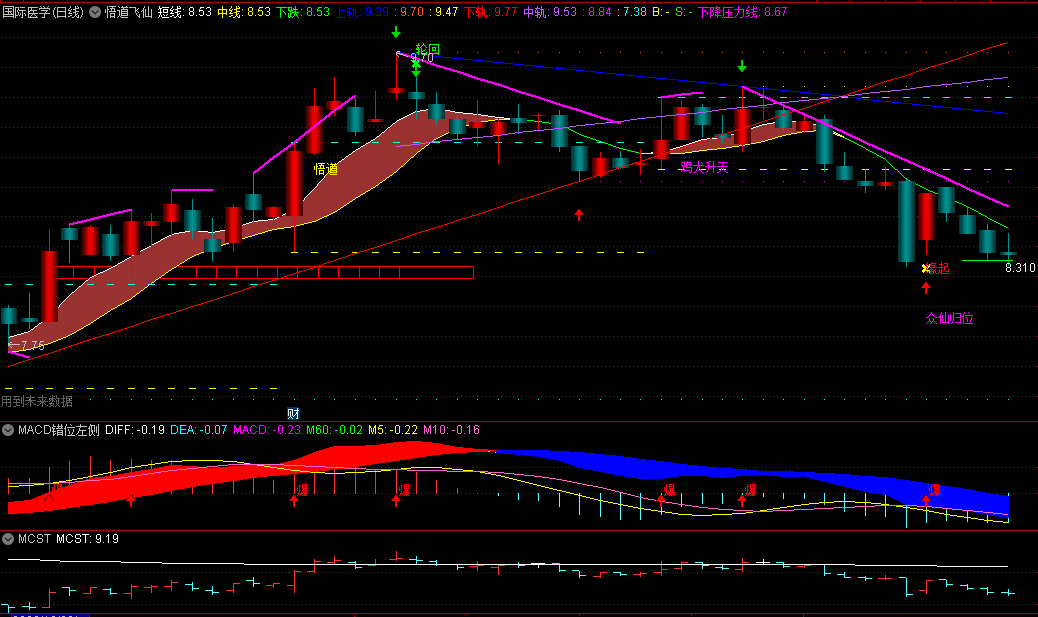
Task: Click the DIFF: -0.19 reading
Action: point(135,430)
